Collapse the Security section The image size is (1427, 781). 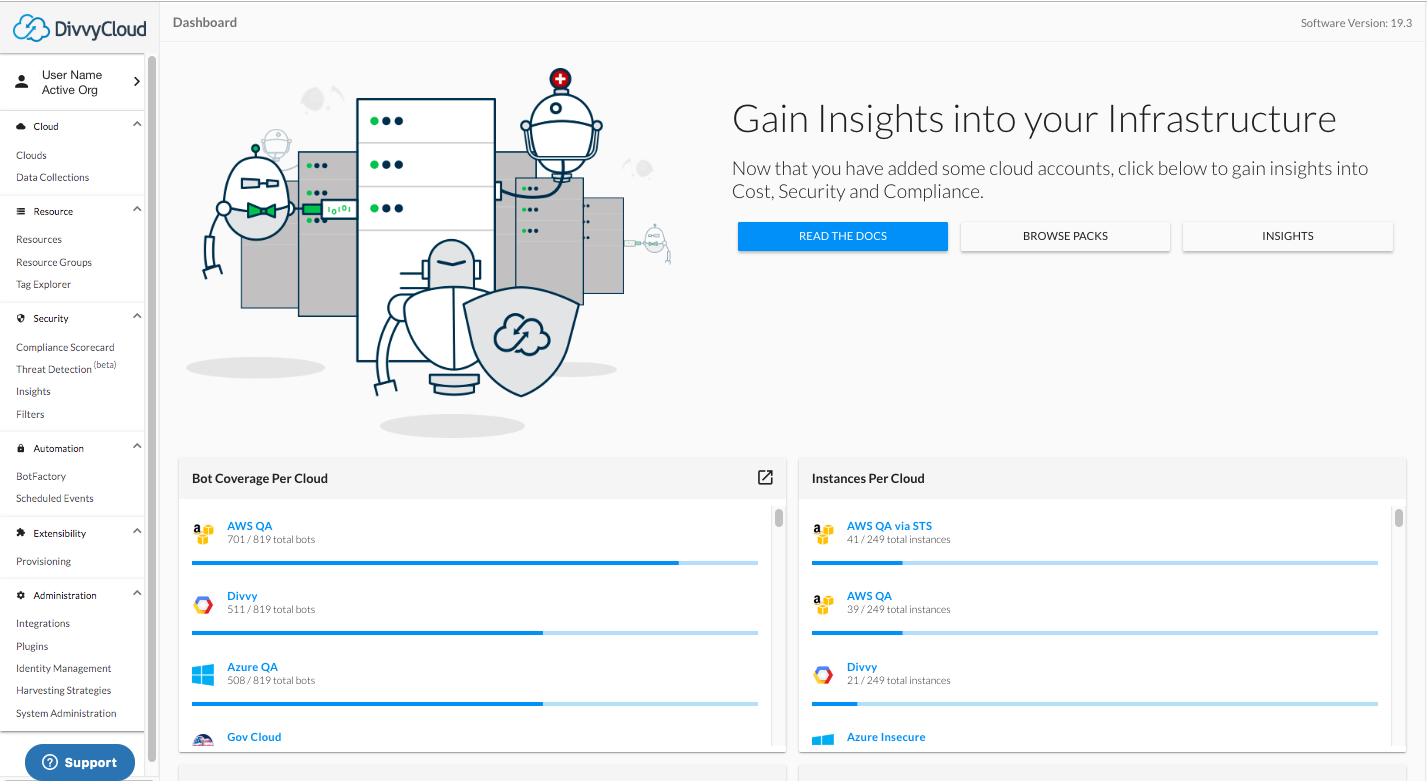point(137,317)
